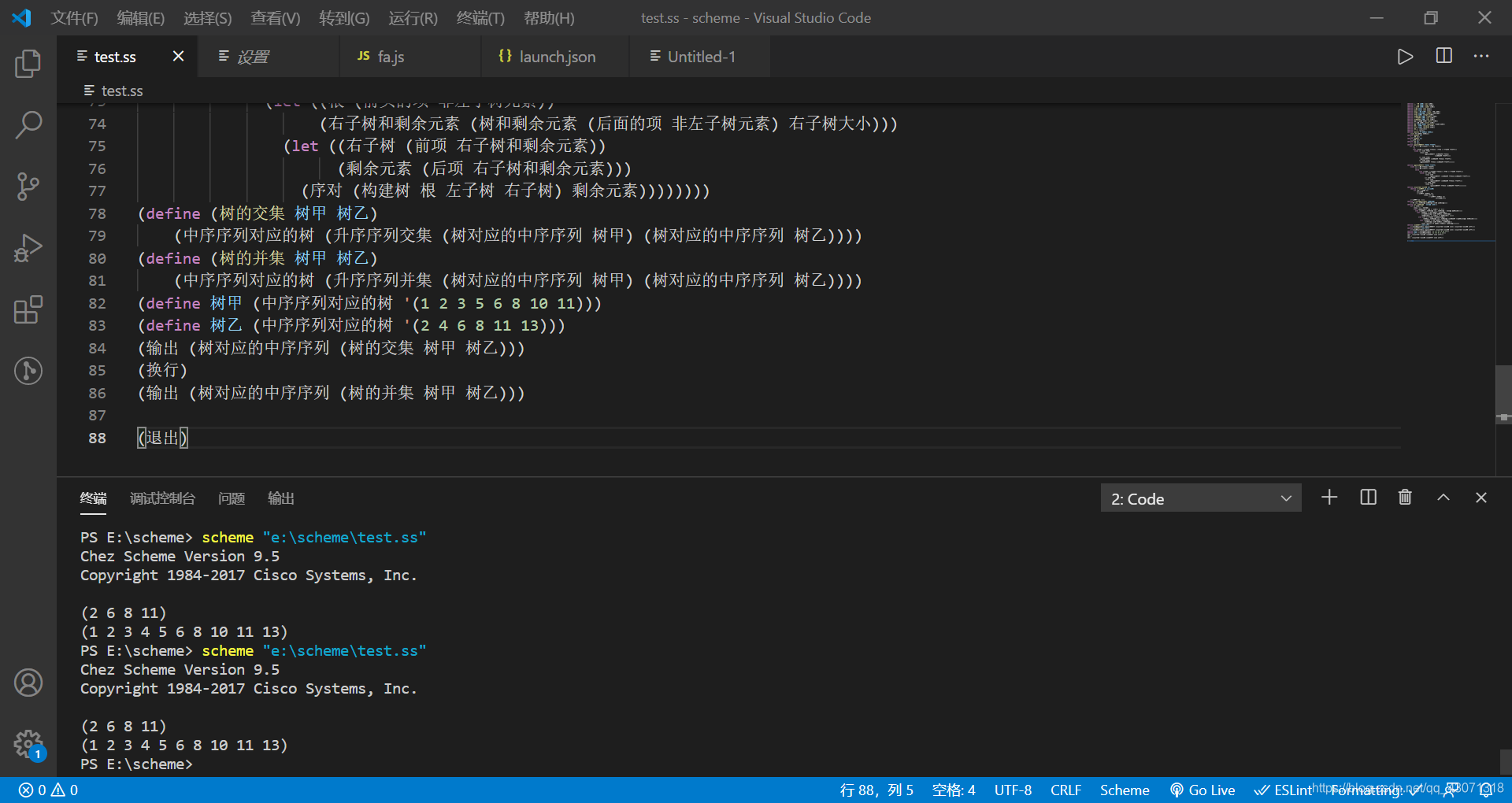Open notifications bell in status bar
This screenshot has height=803, width=1512.
coord(1486,790)
